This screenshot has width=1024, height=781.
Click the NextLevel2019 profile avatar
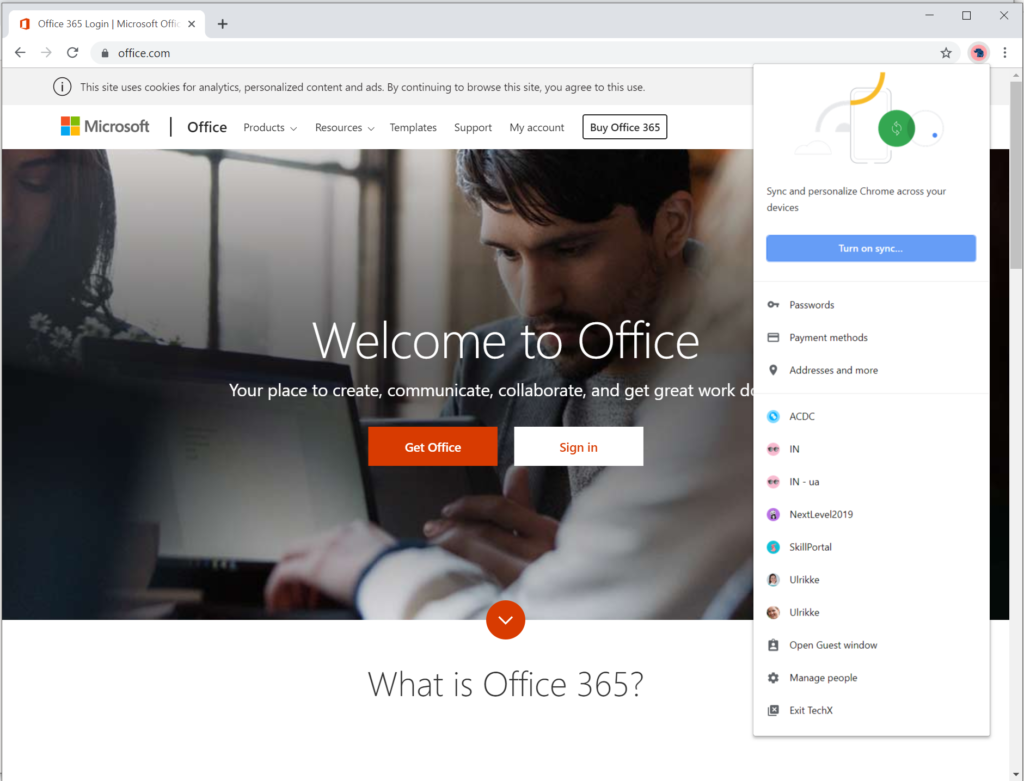point(773,515)
